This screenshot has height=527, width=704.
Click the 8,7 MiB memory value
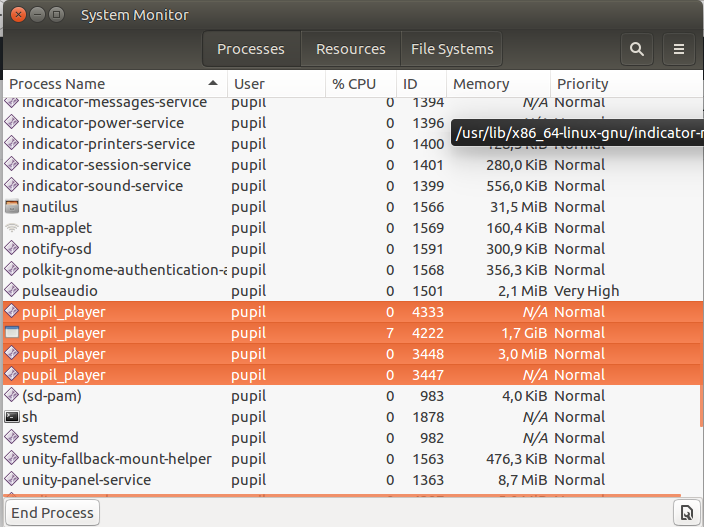point(523,480)
